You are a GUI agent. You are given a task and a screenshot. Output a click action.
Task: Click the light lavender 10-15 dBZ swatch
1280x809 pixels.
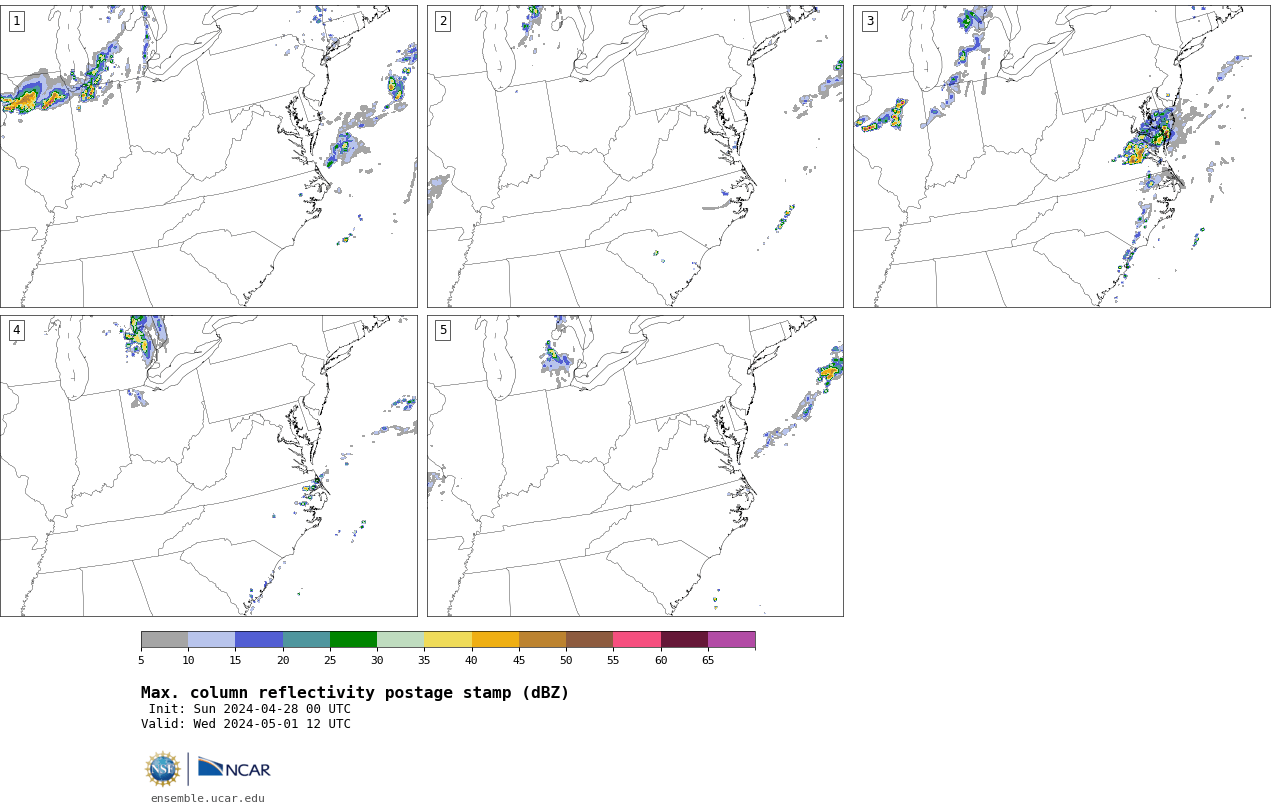(212, 640)
